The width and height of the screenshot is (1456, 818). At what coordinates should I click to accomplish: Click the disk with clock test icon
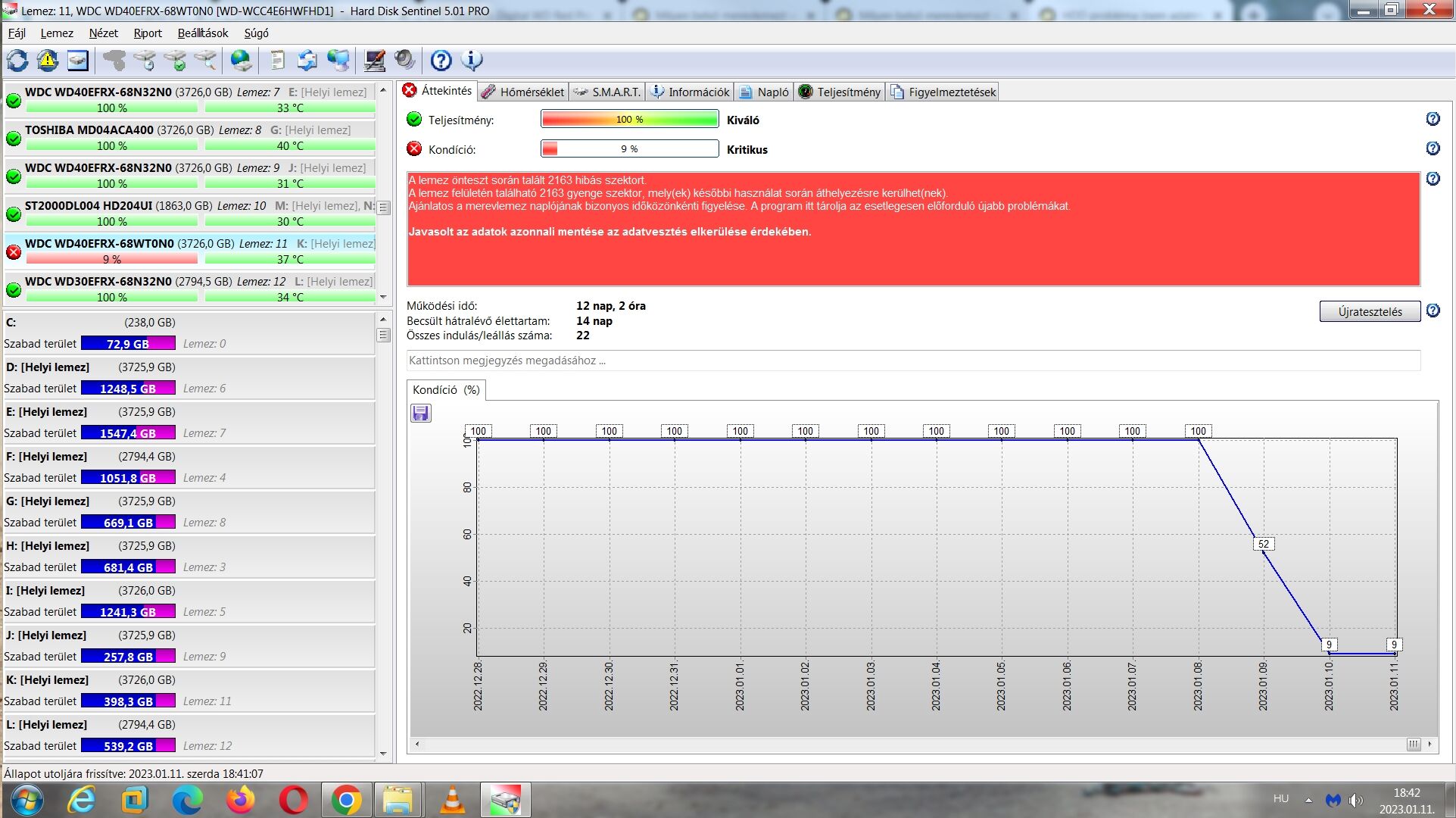coord(145,61)
